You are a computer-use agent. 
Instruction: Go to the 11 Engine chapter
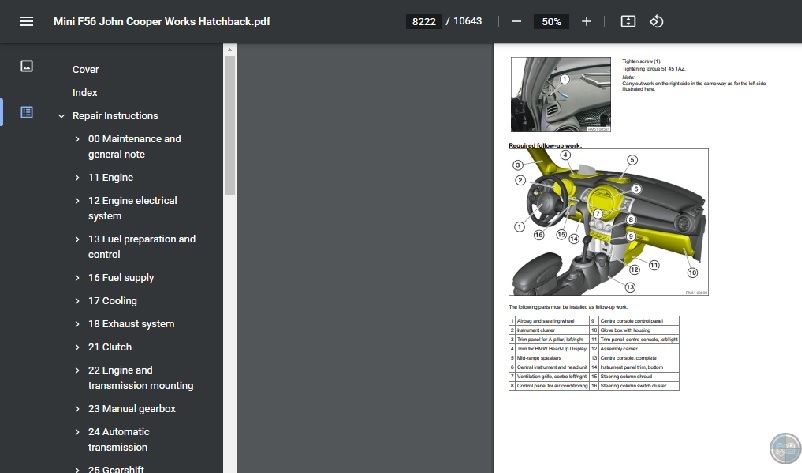pos(110,177)
